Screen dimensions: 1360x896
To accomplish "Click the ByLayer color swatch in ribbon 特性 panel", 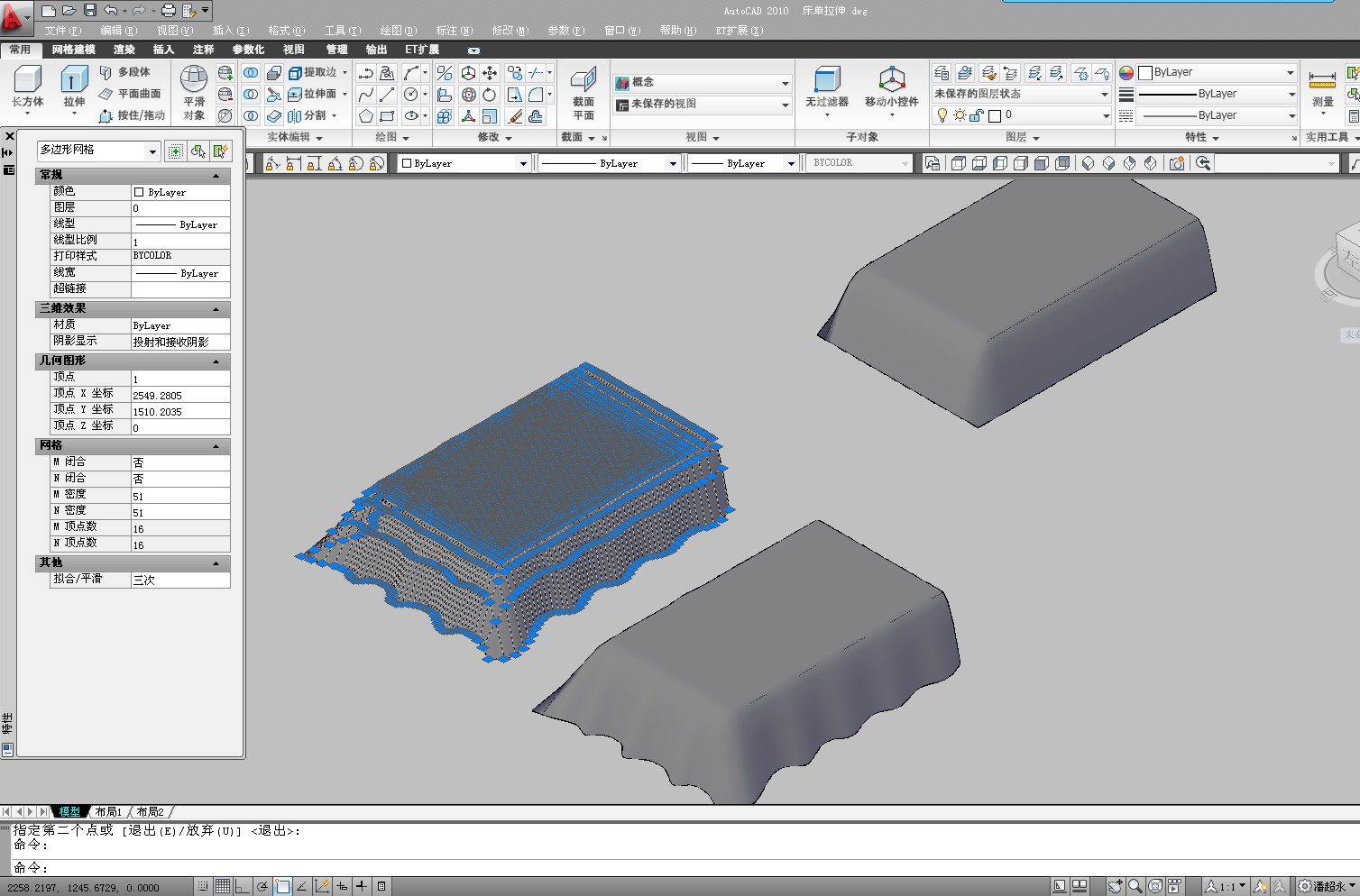I will [1145, 73].
